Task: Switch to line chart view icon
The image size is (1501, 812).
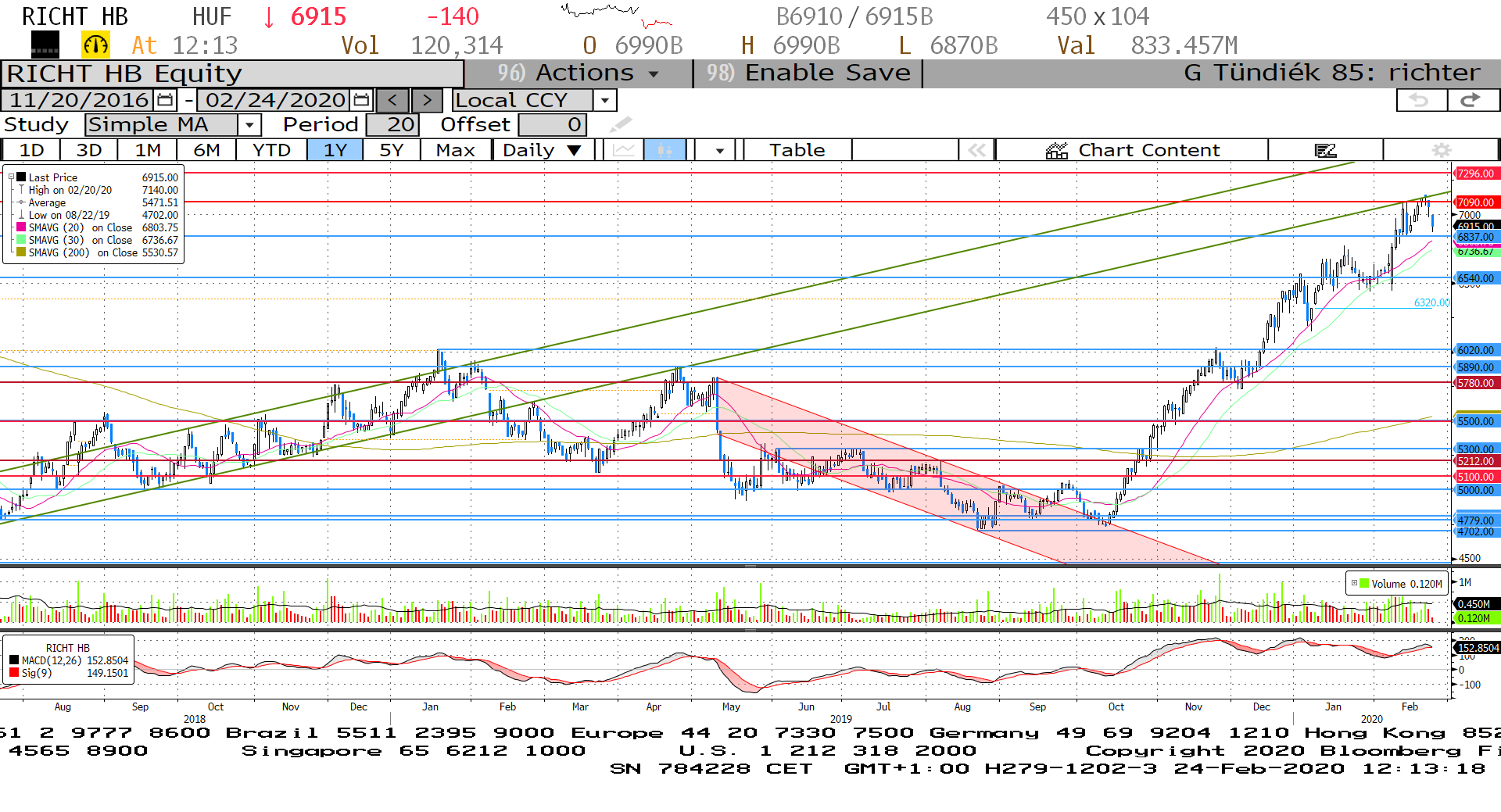Action: 624,150
